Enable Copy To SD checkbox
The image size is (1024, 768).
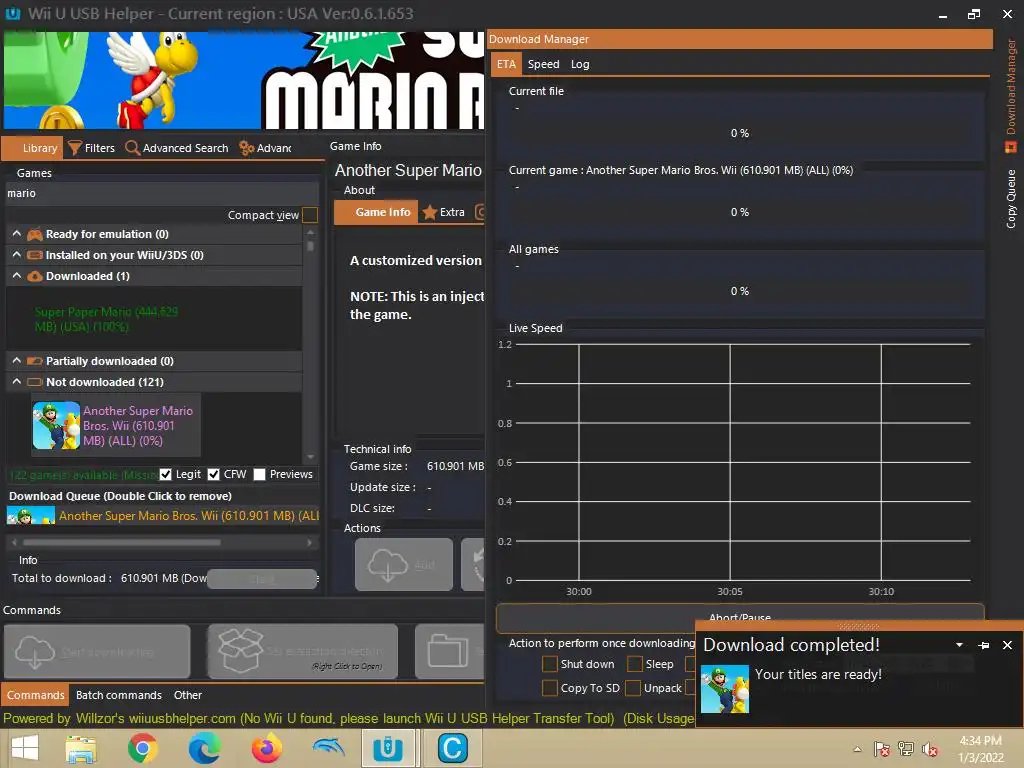(550, 688)
